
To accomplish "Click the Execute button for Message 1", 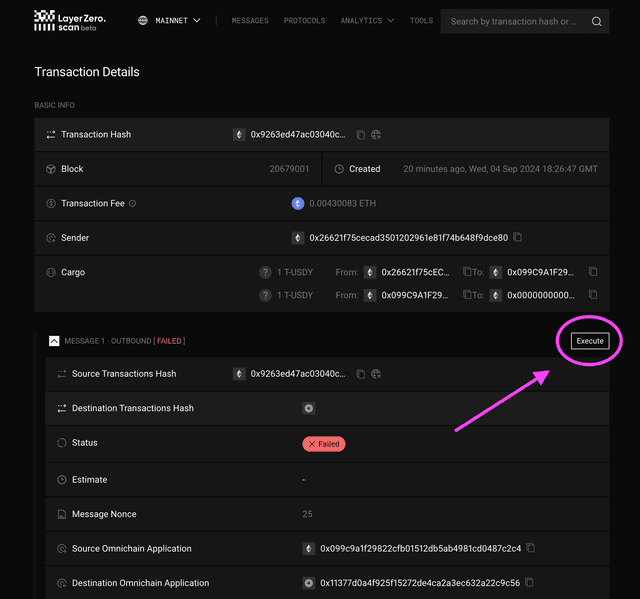I will 590,341.
